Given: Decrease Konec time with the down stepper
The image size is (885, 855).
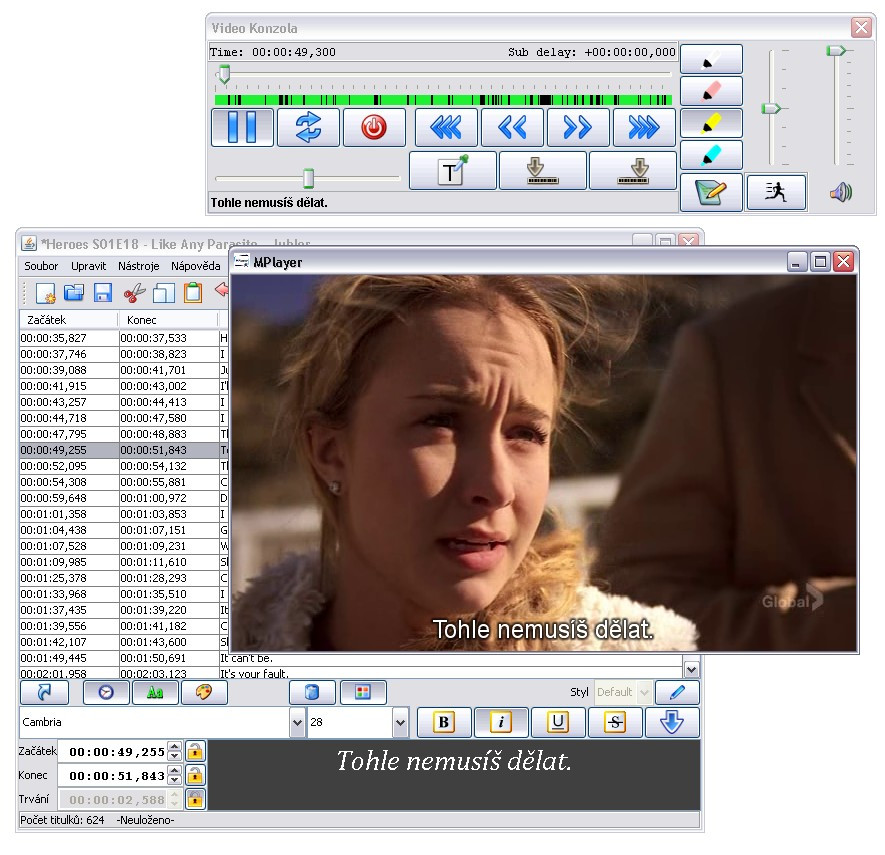Looking at the screenshot, I should click(175, 781).
